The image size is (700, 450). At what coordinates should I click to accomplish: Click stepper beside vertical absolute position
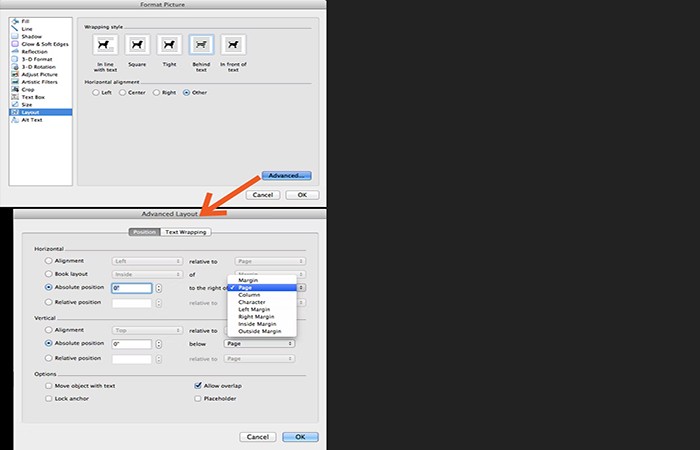pyautogui.click(x=158, y=344)
